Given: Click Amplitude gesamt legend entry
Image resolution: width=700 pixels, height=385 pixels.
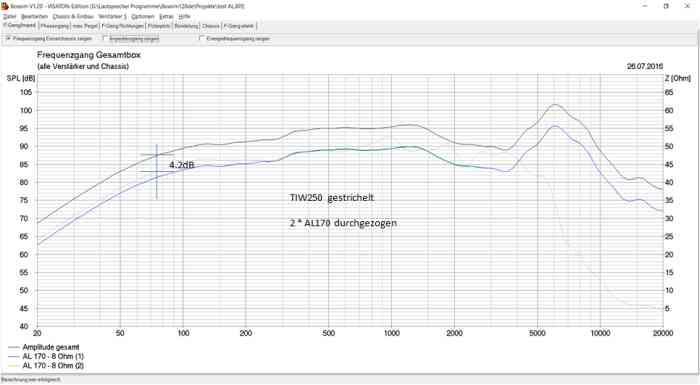Looking at the screenshot, I should tap(44, 347).
